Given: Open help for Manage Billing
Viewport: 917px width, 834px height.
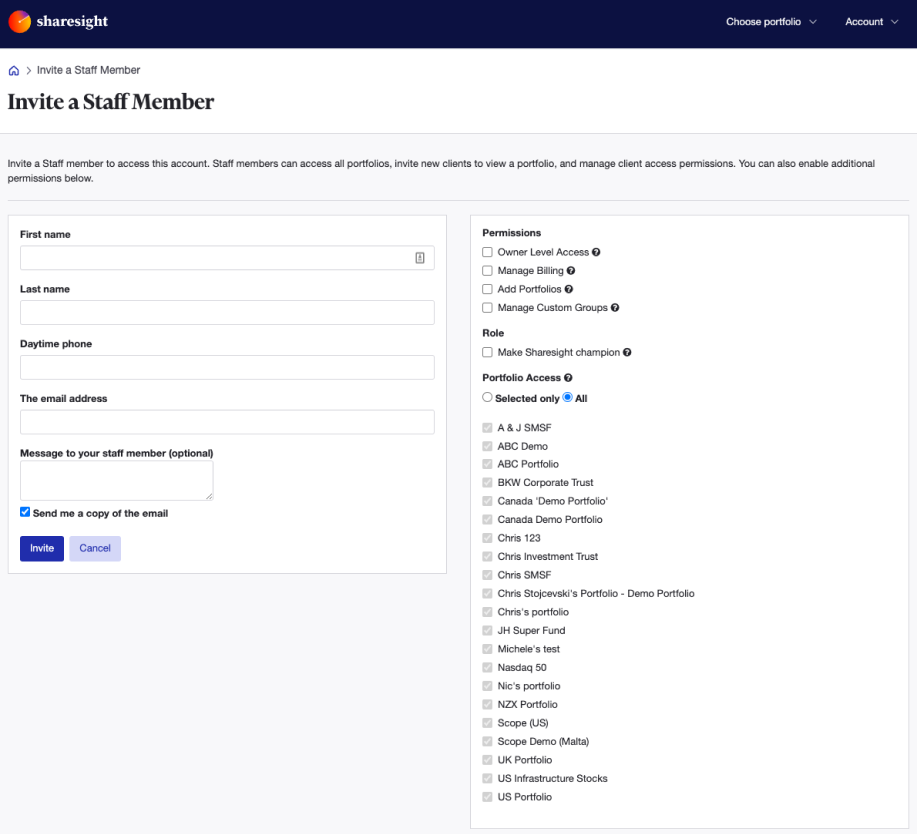Looking at the screenshot, I should point(571,270).
